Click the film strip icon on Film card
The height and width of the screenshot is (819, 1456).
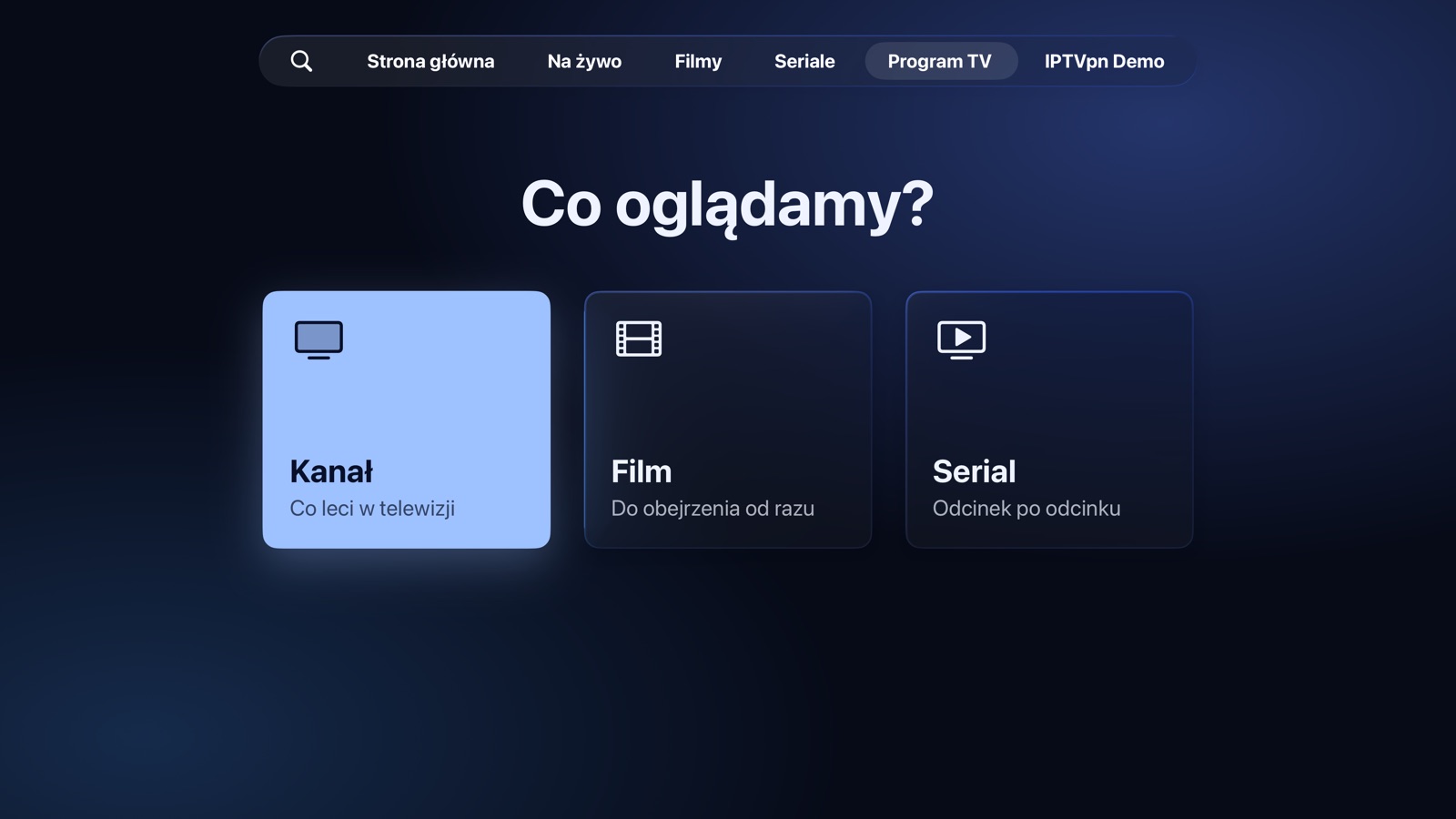click(x=639, y=339)
